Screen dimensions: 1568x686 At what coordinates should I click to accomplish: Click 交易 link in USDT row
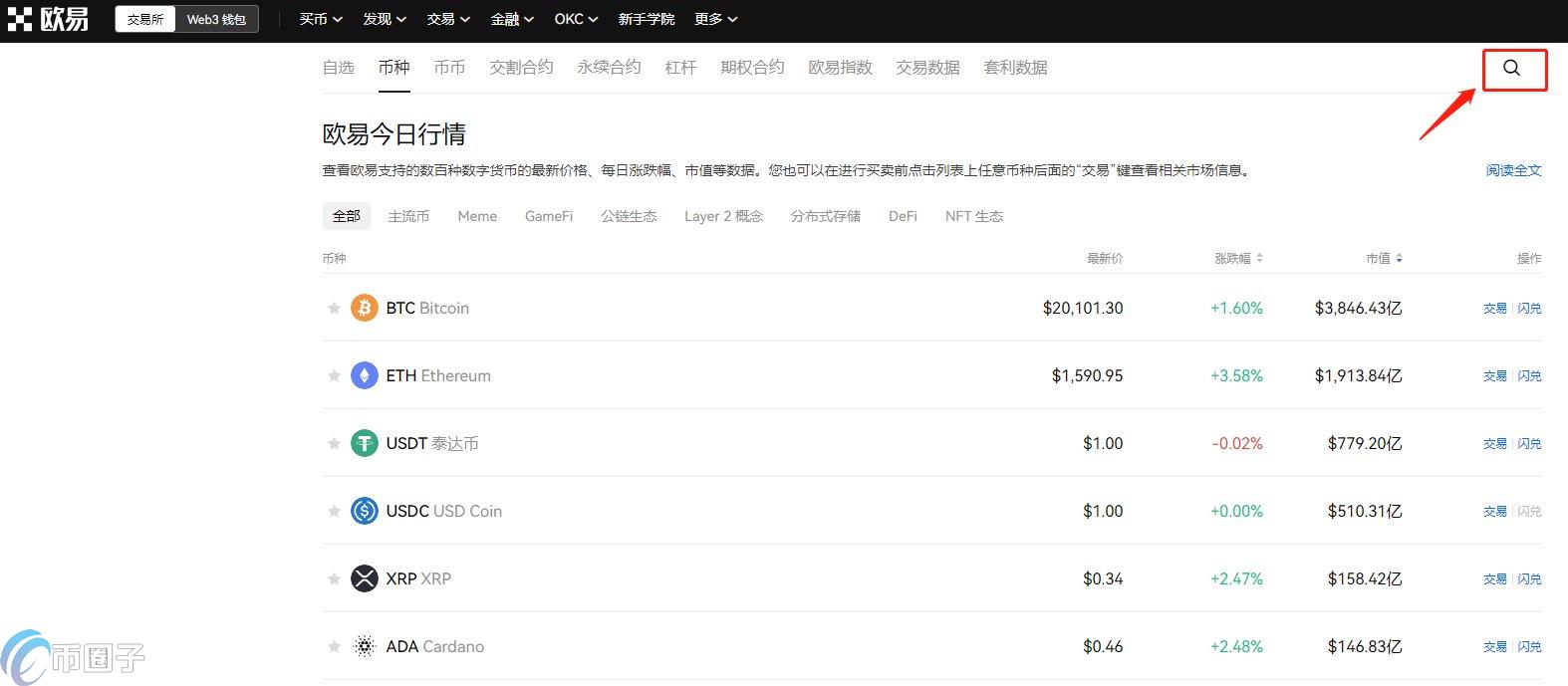(1495, 444)
